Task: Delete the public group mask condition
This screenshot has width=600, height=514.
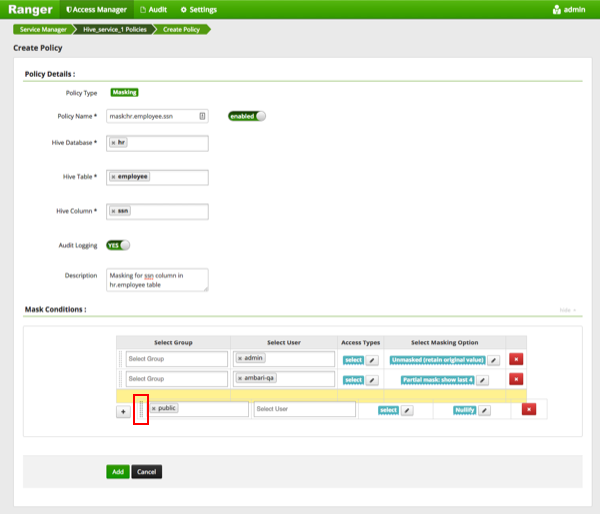Action: pos(529,409)
